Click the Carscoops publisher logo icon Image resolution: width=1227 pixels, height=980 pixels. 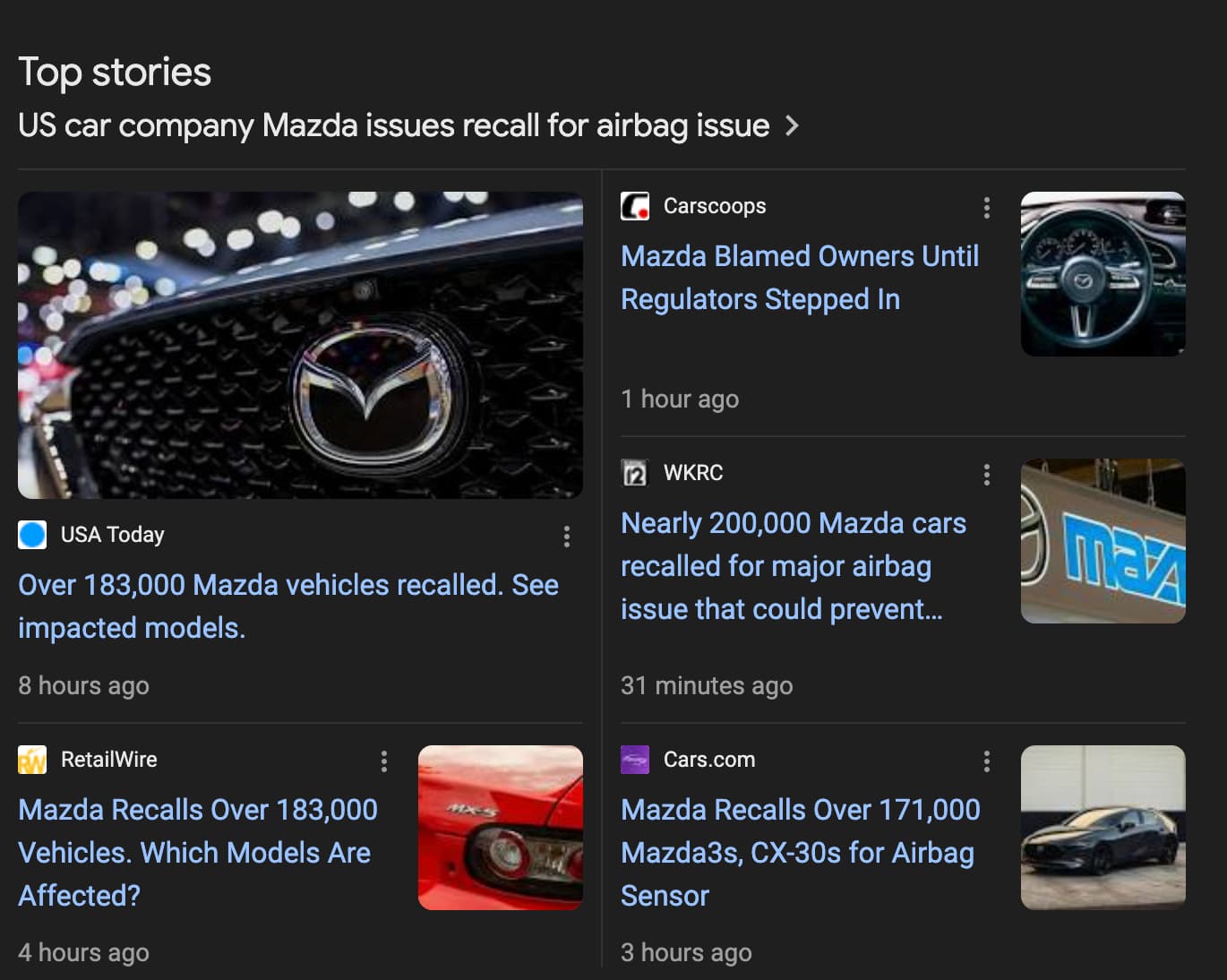635,206
